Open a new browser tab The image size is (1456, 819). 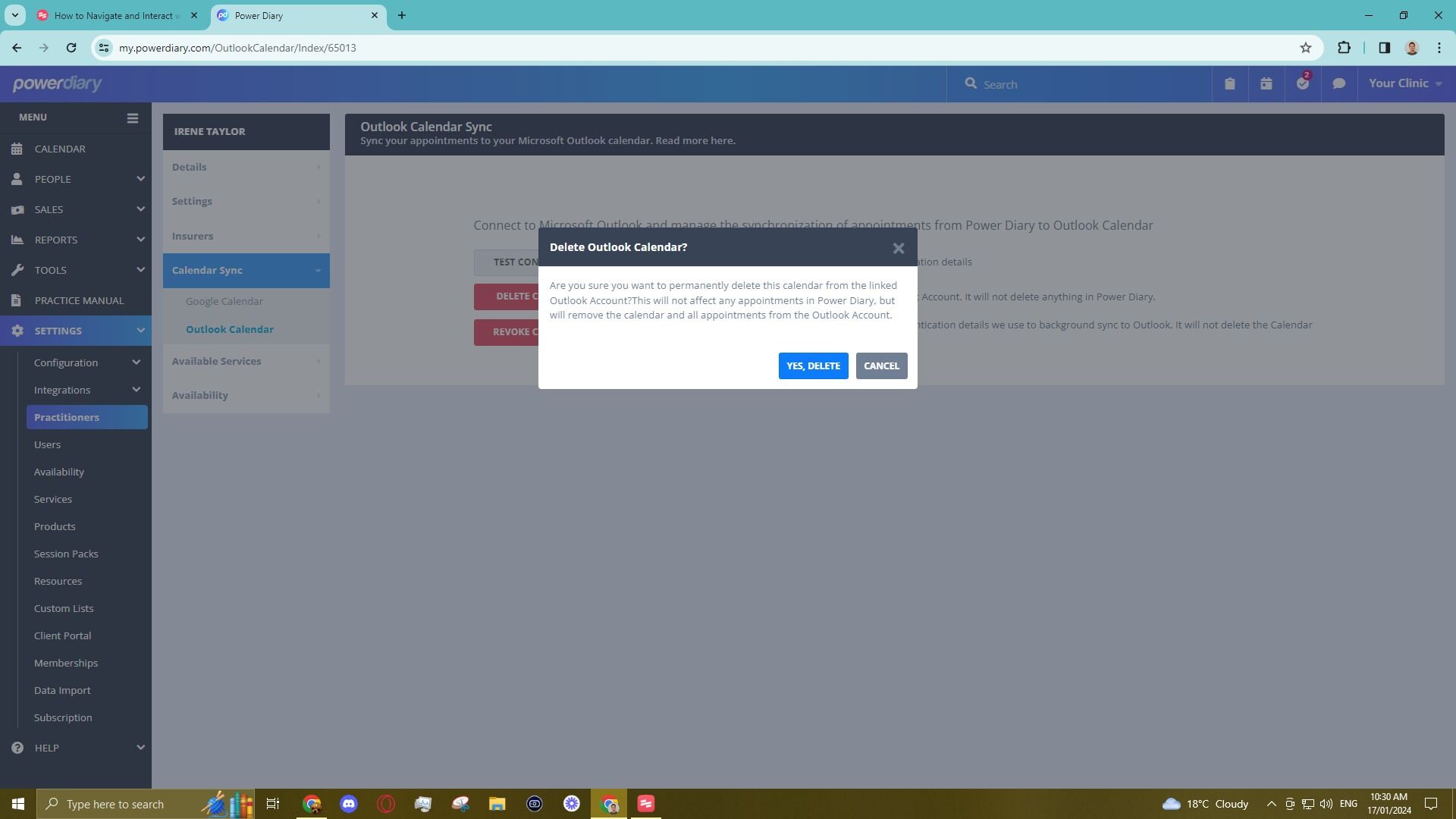pos(402,15)
